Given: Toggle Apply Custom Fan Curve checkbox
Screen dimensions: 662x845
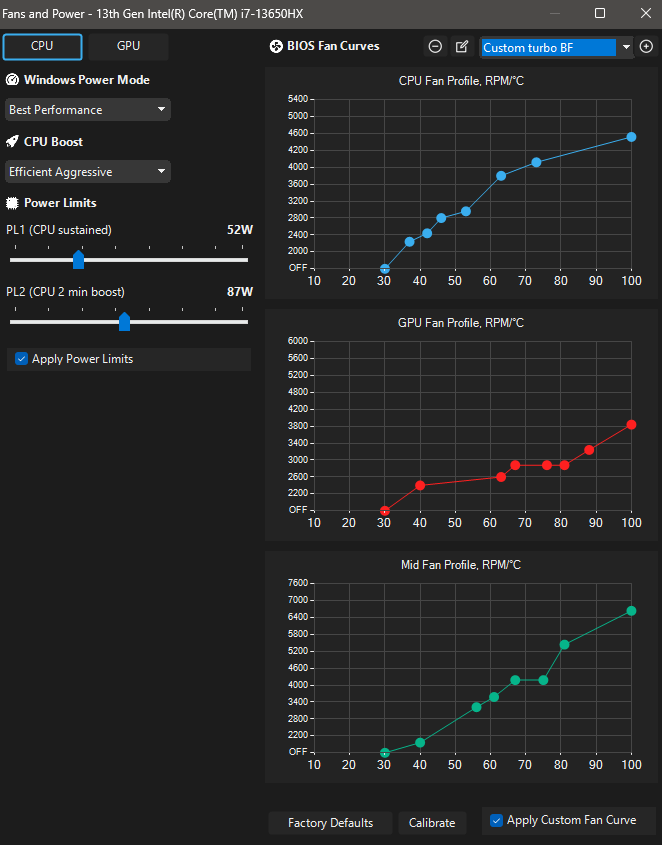Looking at the screenshot, I should pyautogui.click(x=496, y=821).
